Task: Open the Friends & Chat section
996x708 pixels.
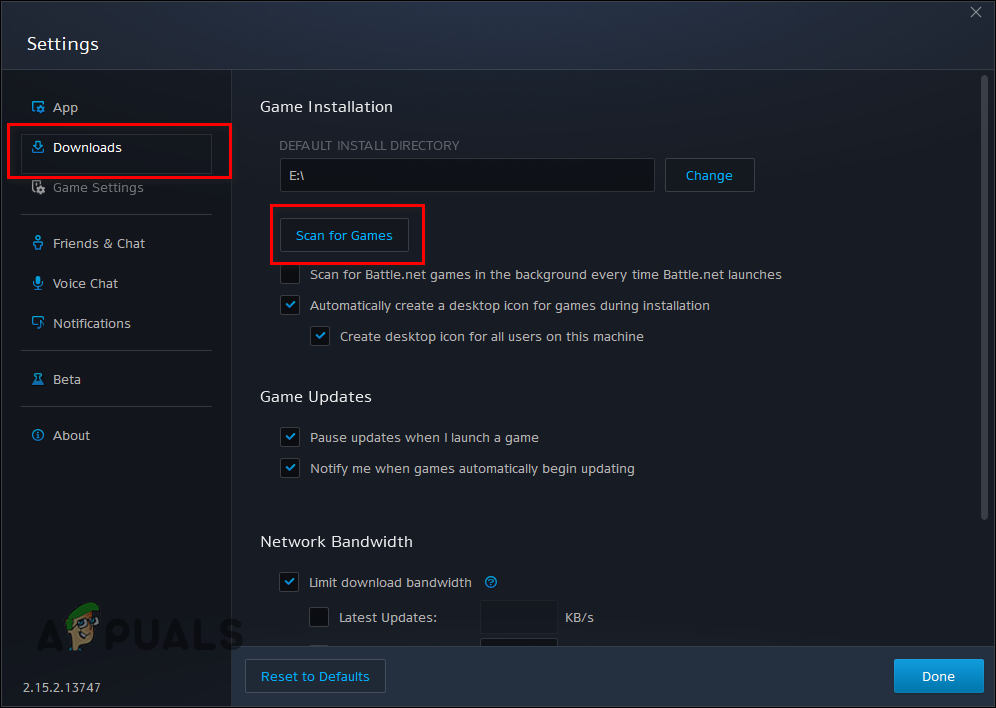Action: tap(98, 243)
